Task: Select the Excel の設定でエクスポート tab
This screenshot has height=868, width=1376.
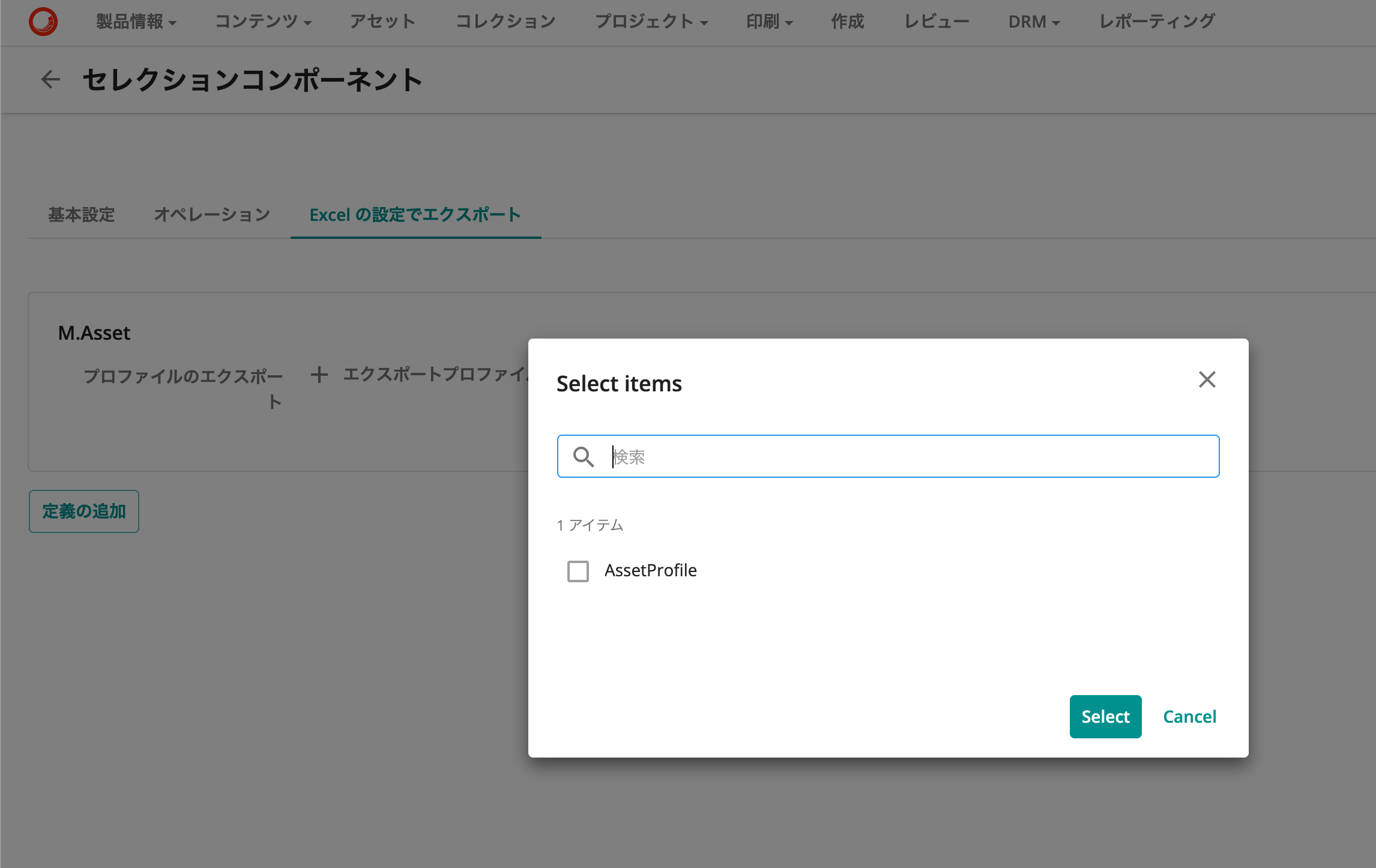Action: pos(415,214)
